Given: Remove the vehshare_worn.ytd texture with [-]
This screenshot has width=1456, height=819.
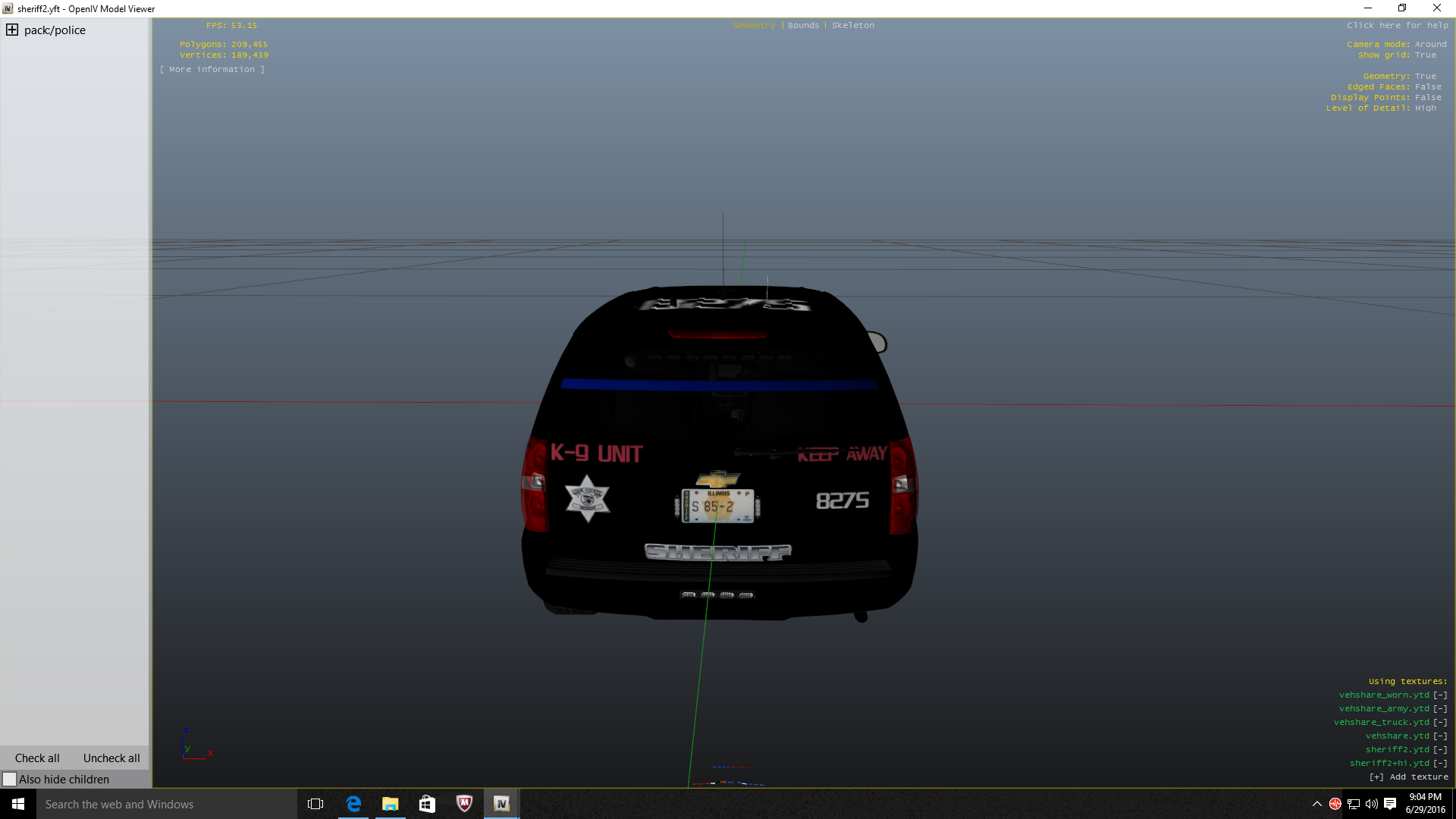Looking at the screenshot, I should coord(1440,695).
